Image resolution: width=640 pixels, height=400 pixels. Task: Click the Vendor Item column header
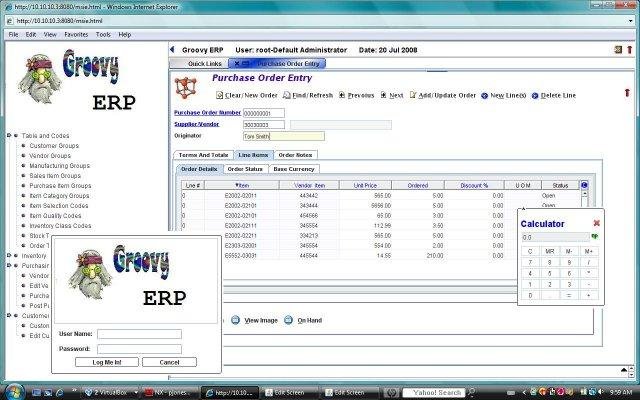coord(309,185)
